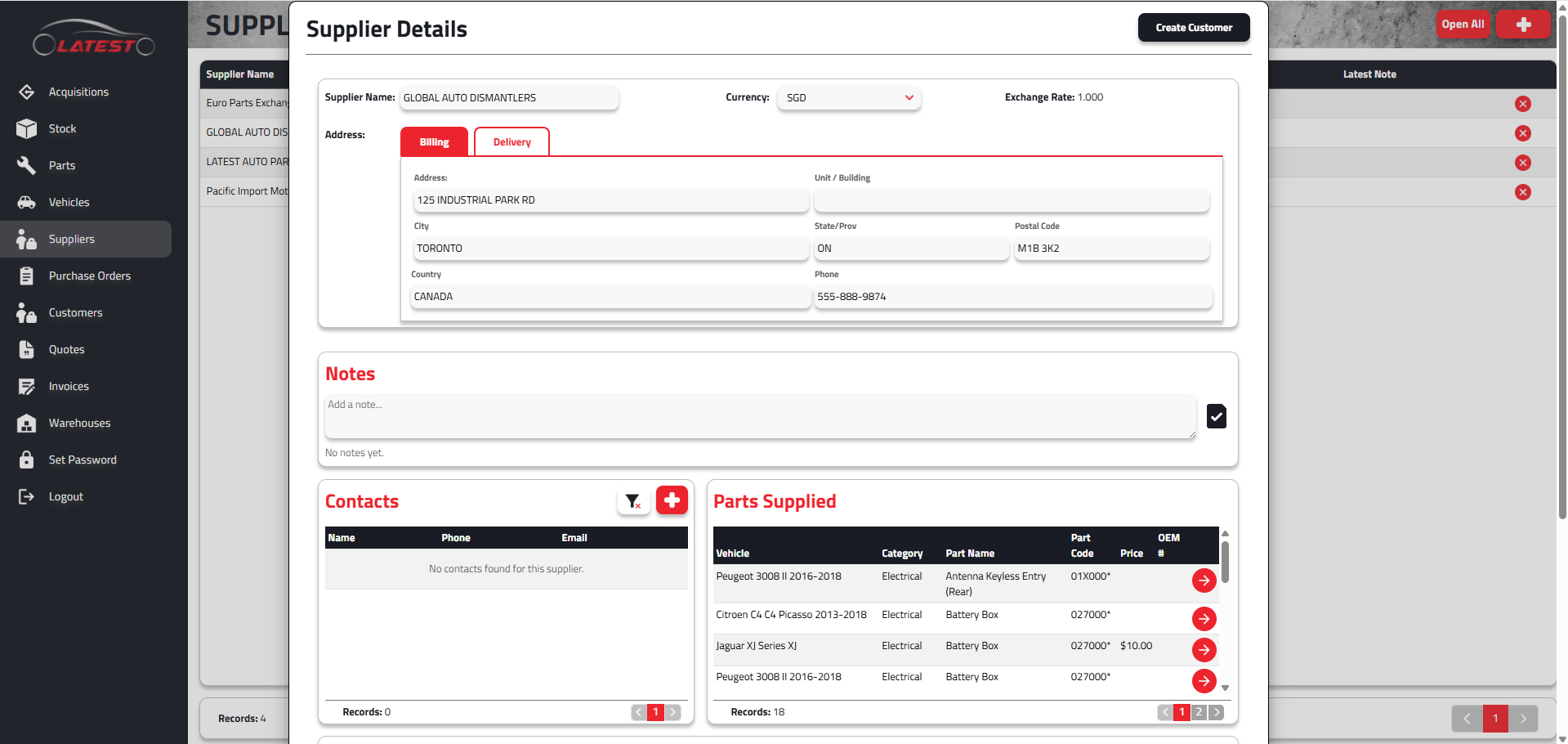
Task: Next page arrow in Parts Supplied
Action: pos(1216,712)
